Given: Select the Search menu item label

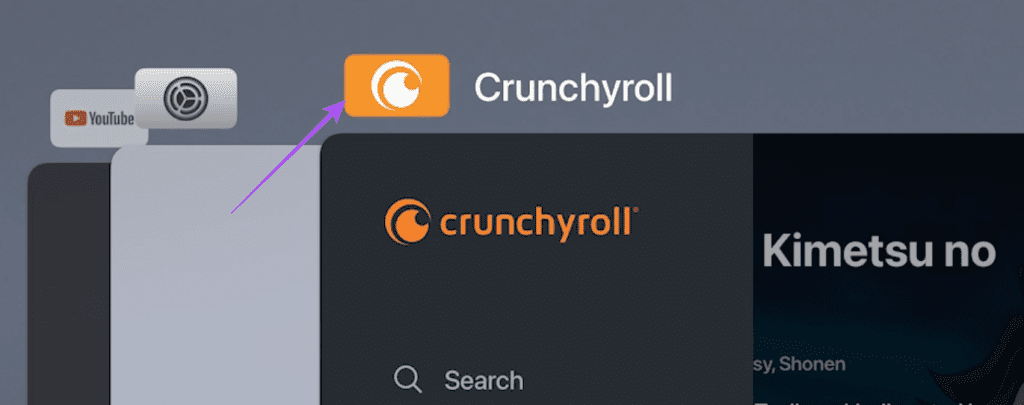Looking at the screenshot, I should pos(483,380).
